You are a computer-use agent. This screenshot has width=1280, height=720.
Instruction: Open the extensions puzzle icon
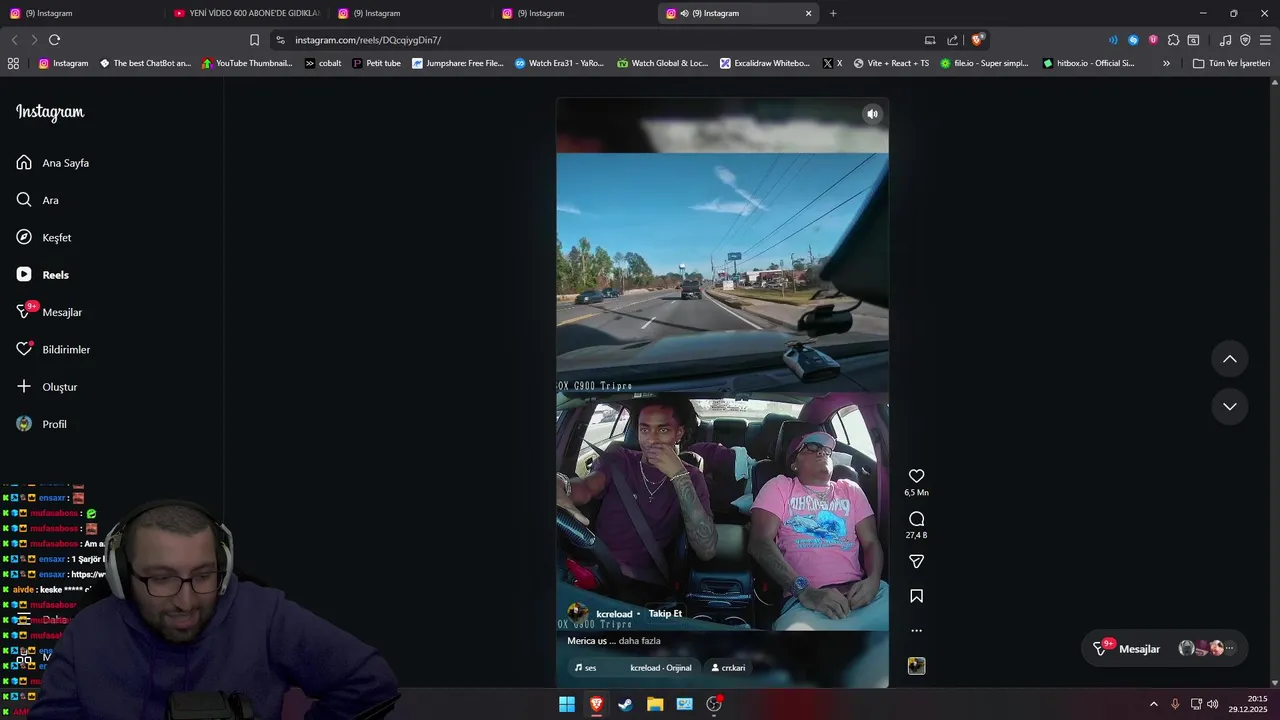click(x=1173, y=40)
